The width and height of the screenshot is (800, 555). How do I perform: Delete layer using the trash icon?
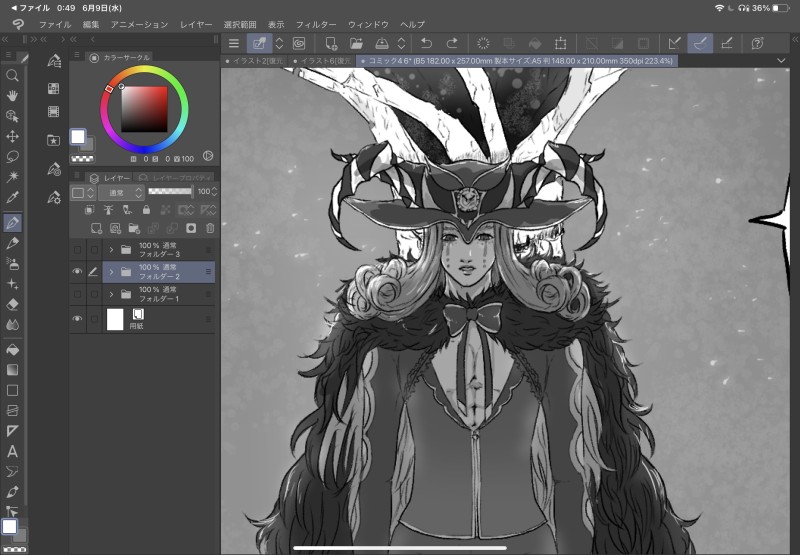coord(208,228)
